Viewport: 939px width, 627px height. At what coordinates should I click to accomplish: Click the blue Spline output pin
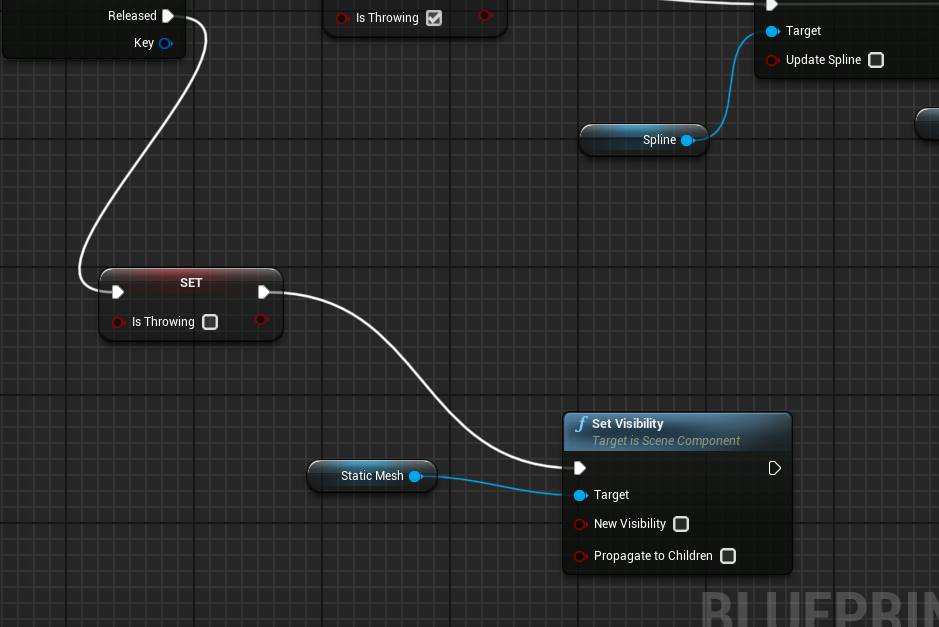pos(688,139)
